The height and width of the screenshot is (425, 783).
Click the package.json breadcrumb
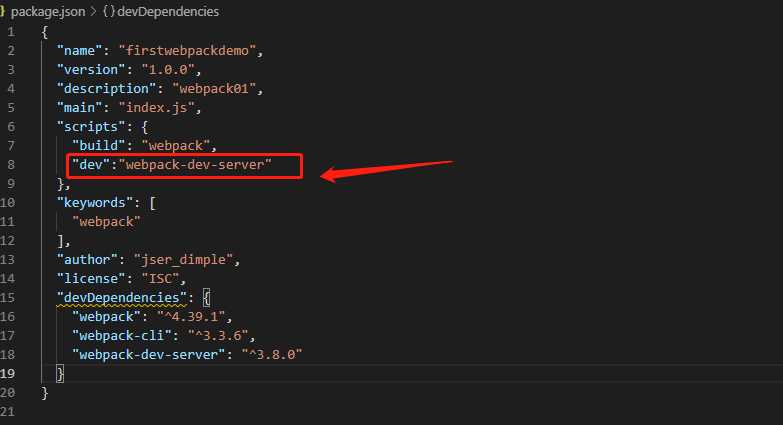coord(48,11)
